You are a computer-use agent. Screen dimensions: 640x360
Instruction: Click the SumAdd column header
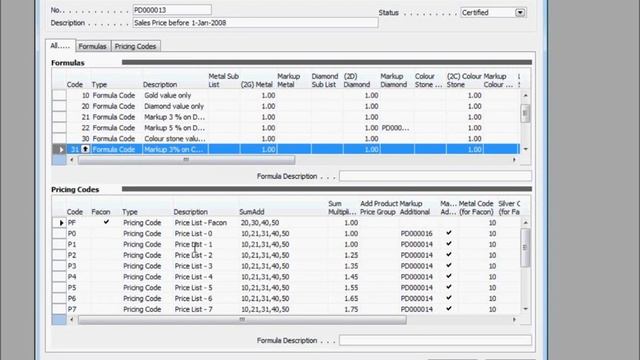(x=252, y=212)
